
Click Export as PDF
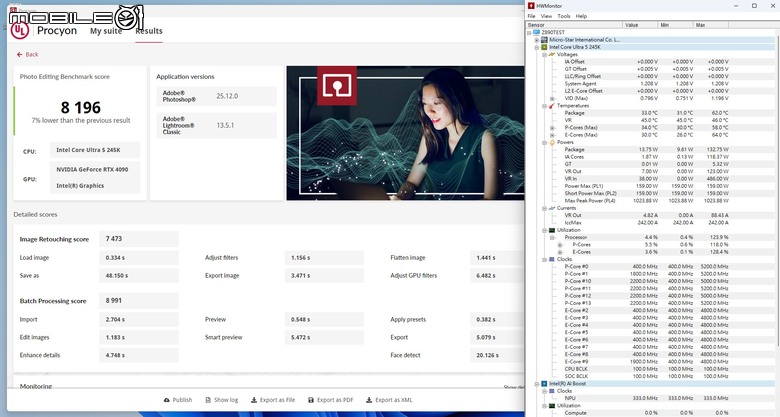[330, 400]
